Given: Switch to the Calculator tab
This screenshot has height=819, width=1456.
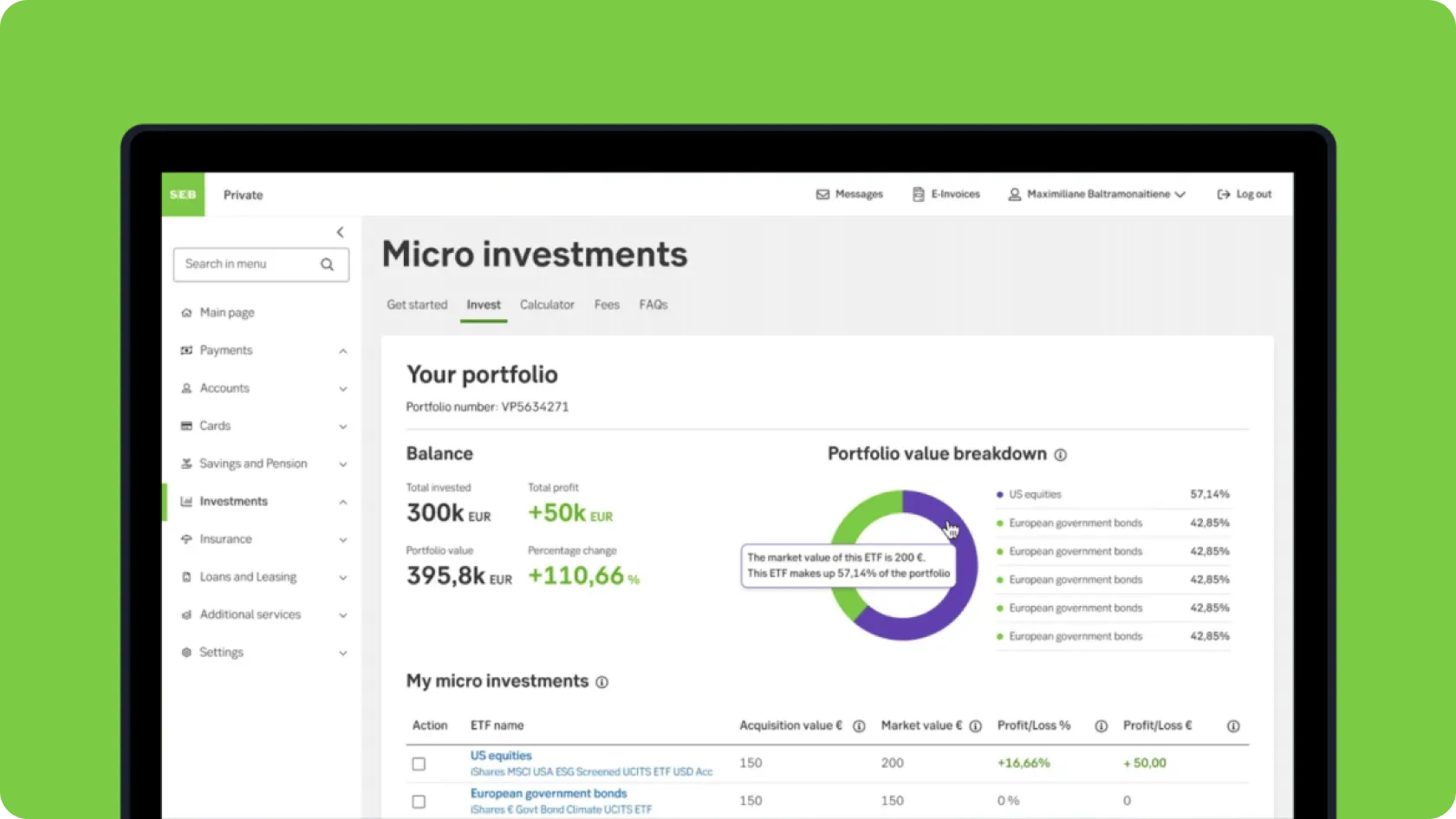Looking at the screenshot, I should tap(547, 305).
